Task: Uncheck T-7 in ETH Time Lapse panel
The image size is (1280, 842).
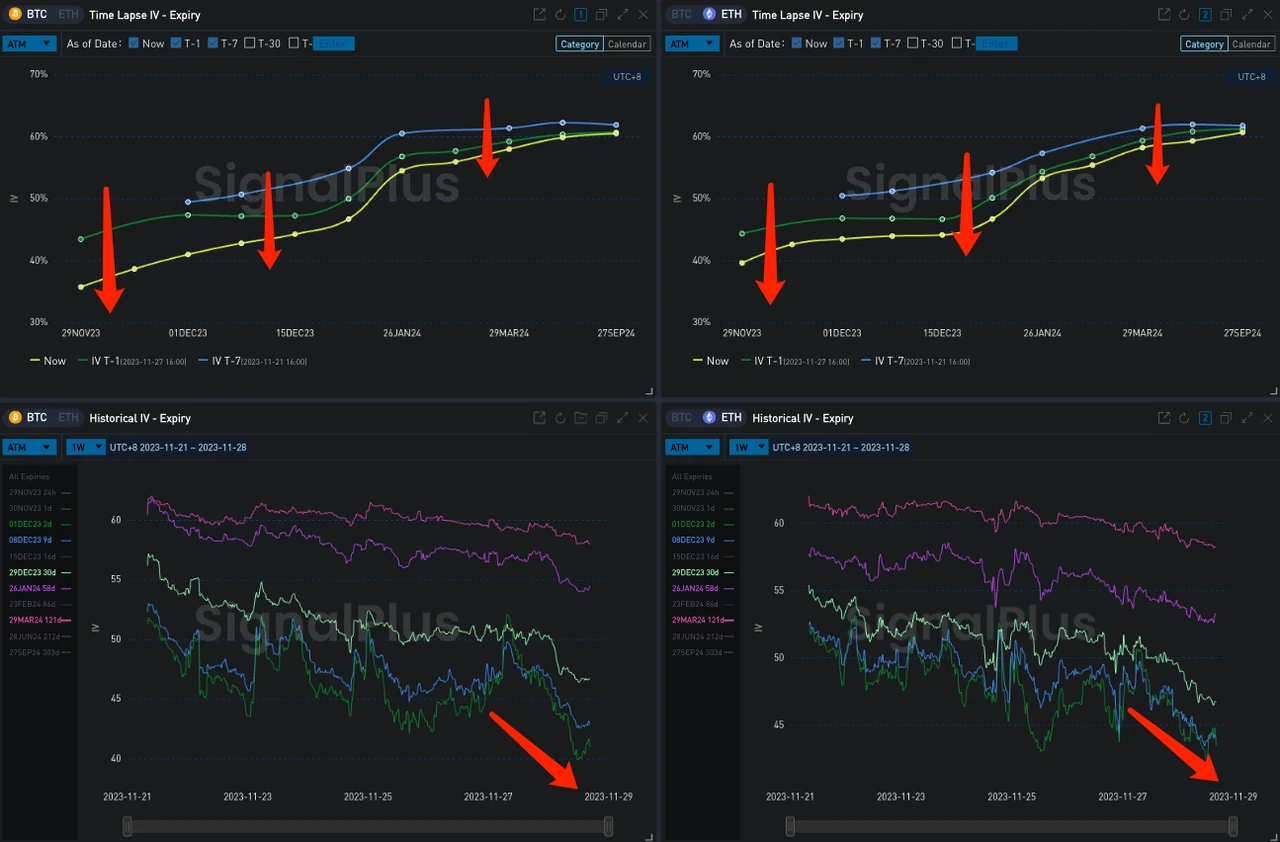Action: pyautogui.click(x=877, y=44)
